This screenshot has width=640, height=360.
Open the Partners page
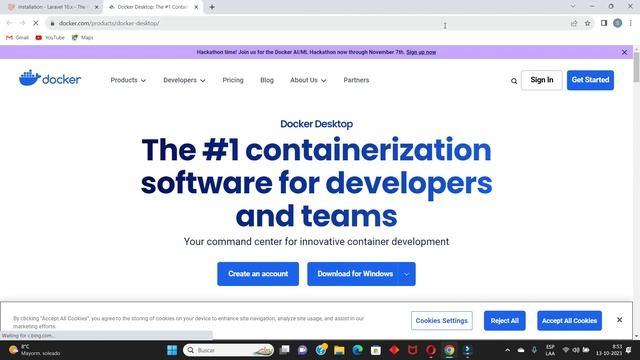tap(356, 80)
